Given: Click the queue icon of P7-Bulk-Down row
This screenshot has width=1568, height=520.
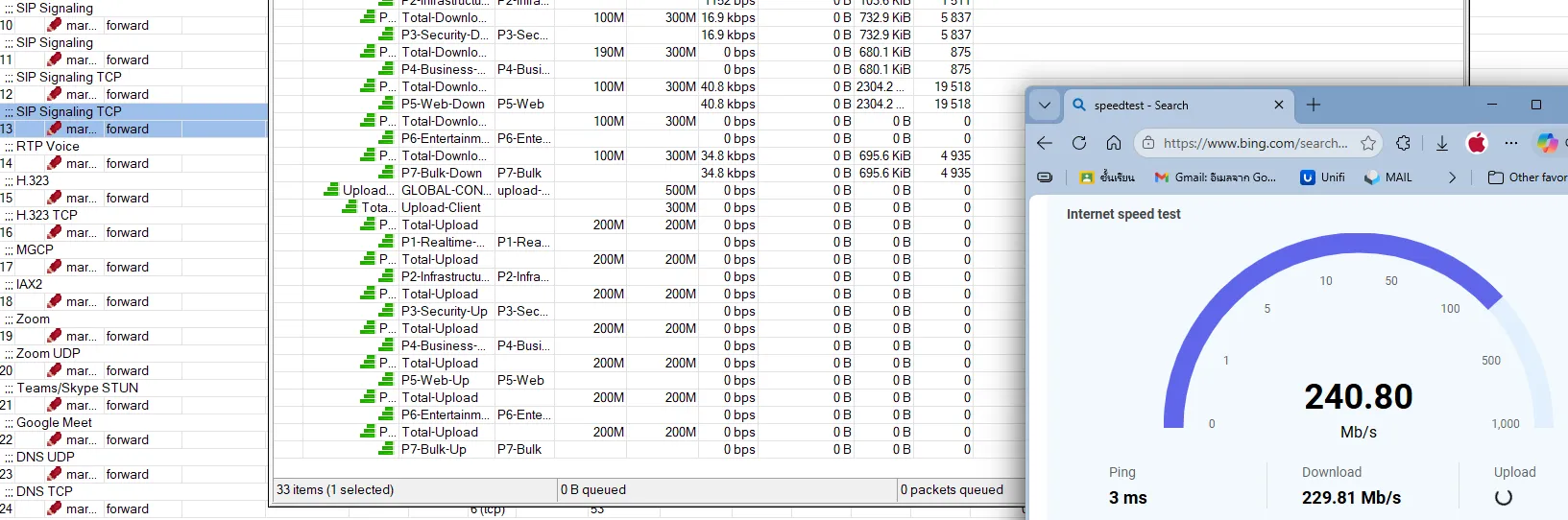Looking at the screenshot, I should (x=386, y=173).
